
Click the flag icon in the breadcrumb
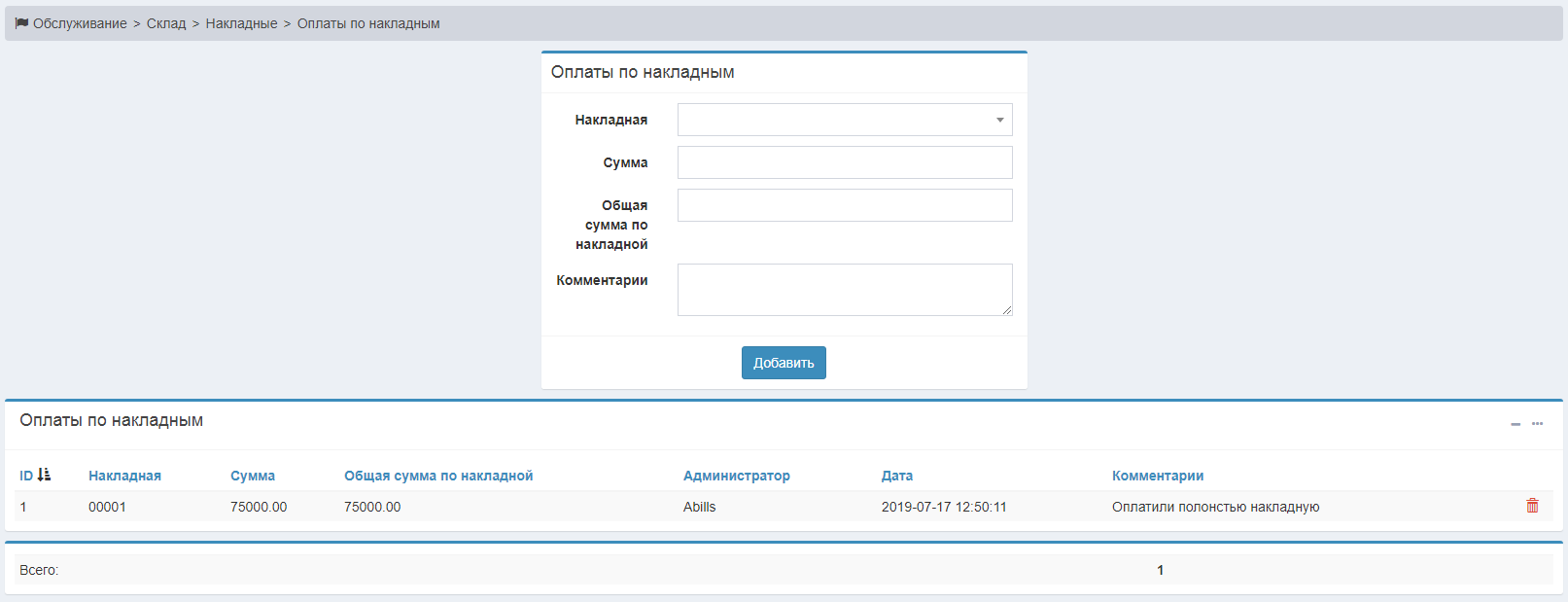click(x=21, y=23)
